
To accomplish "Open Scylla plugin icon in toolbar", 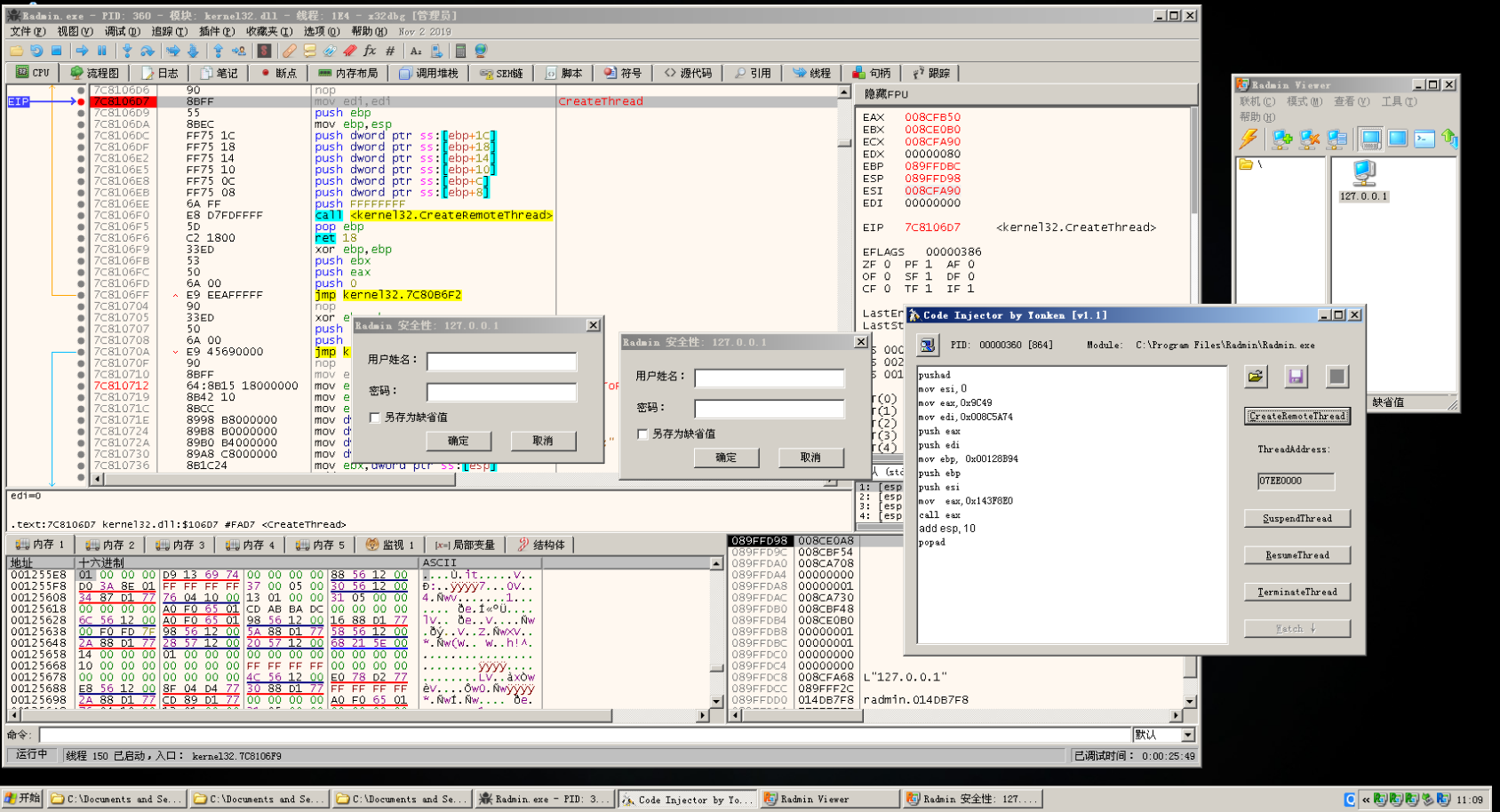I will (264, 51).
